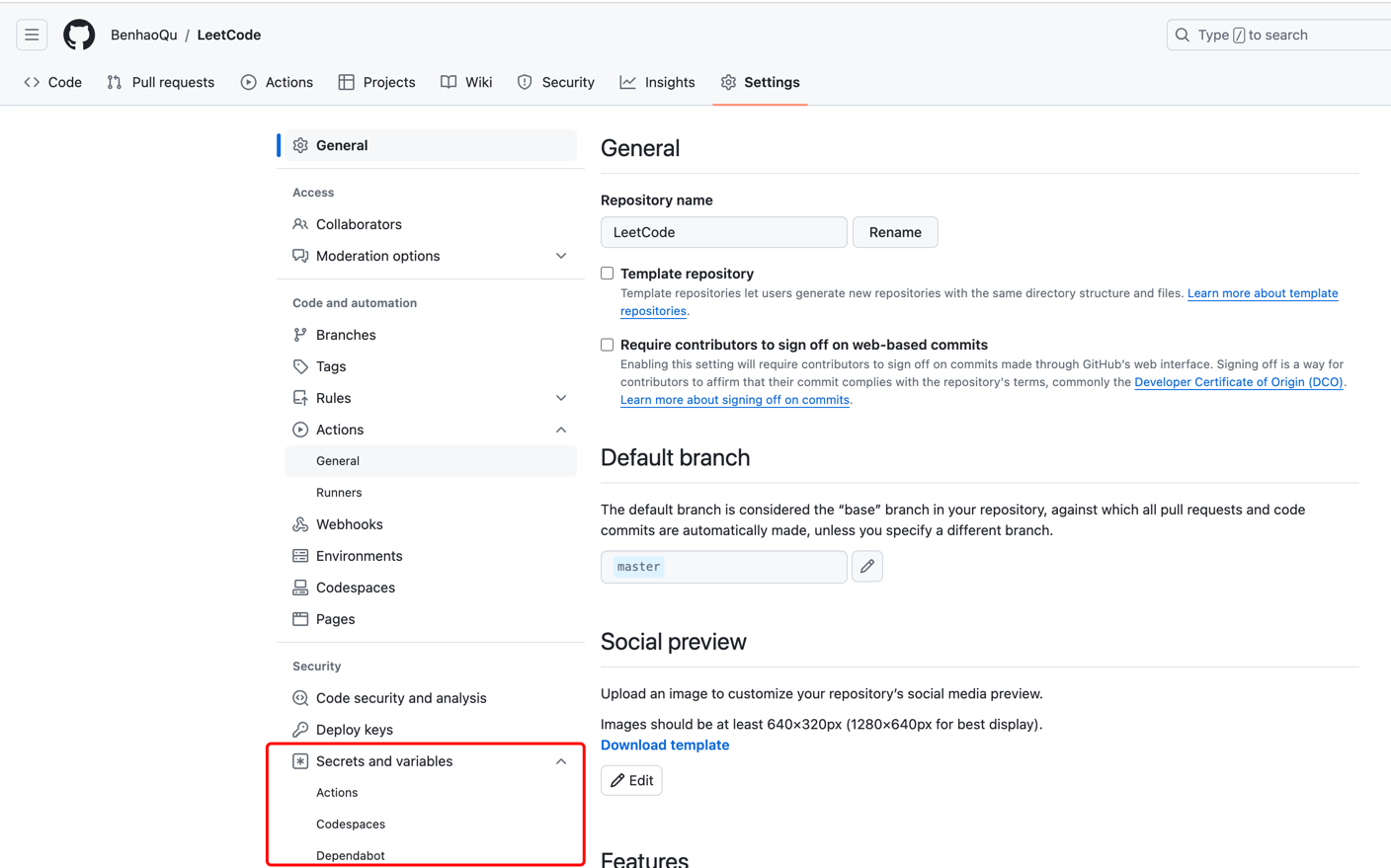Viewport: 1391px width, 868px height.
Task: Click the Branches icon in sidebar
Action: pyautogui.click(x=299, y=334)
